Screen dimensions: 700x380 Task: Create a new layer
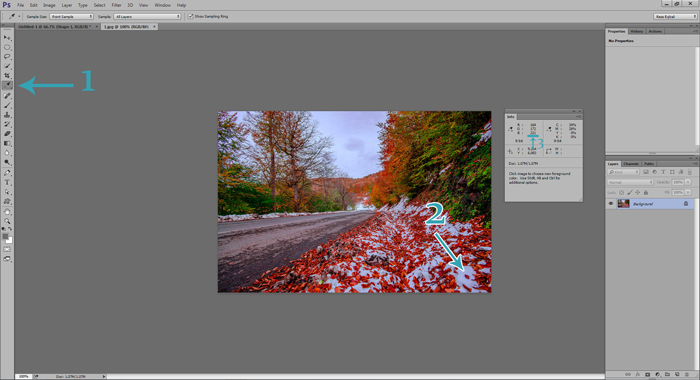click(x=677, y=374)
